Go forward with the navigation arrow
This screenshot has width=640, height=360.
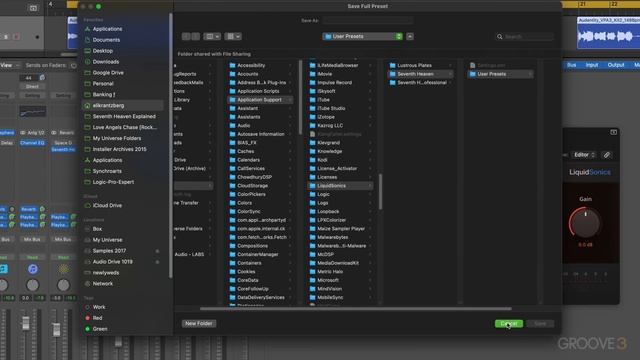(196, 37)
